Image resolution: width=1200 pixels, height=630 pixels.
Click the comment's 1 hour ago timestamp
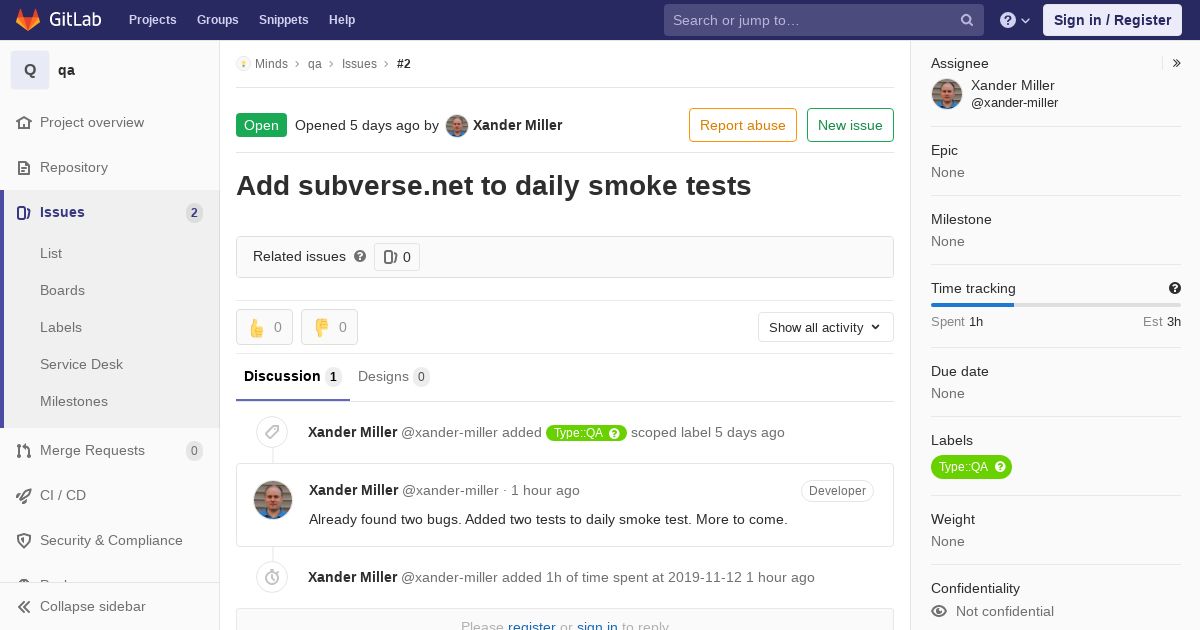coord(545,490)
